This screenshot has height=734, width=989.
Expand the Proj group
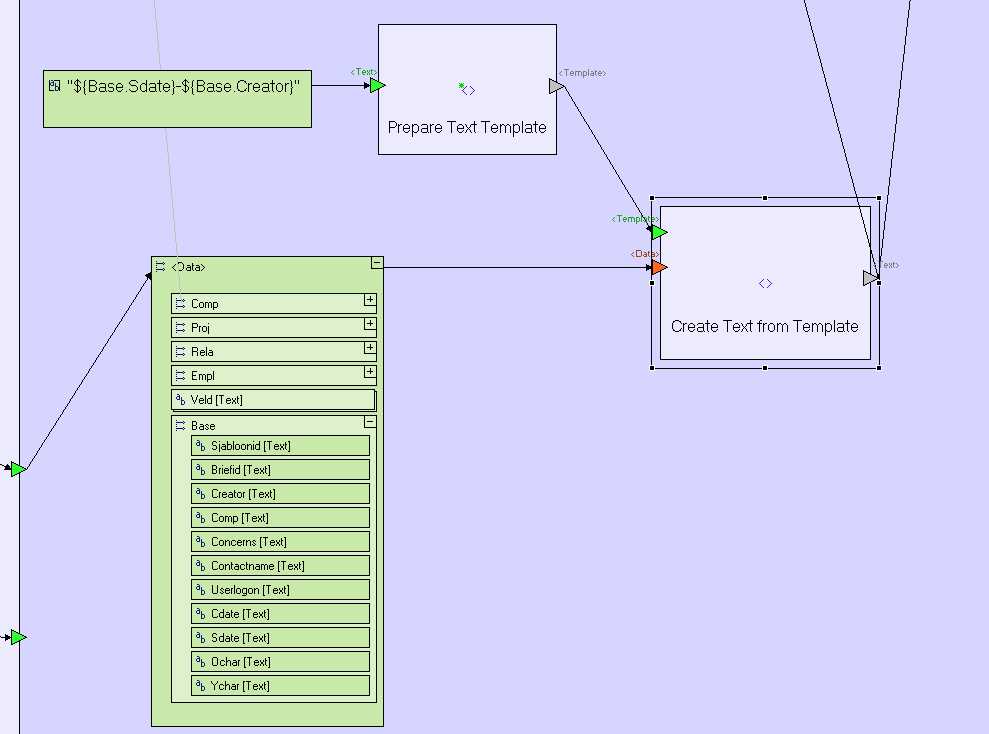[x=370, y=323]
